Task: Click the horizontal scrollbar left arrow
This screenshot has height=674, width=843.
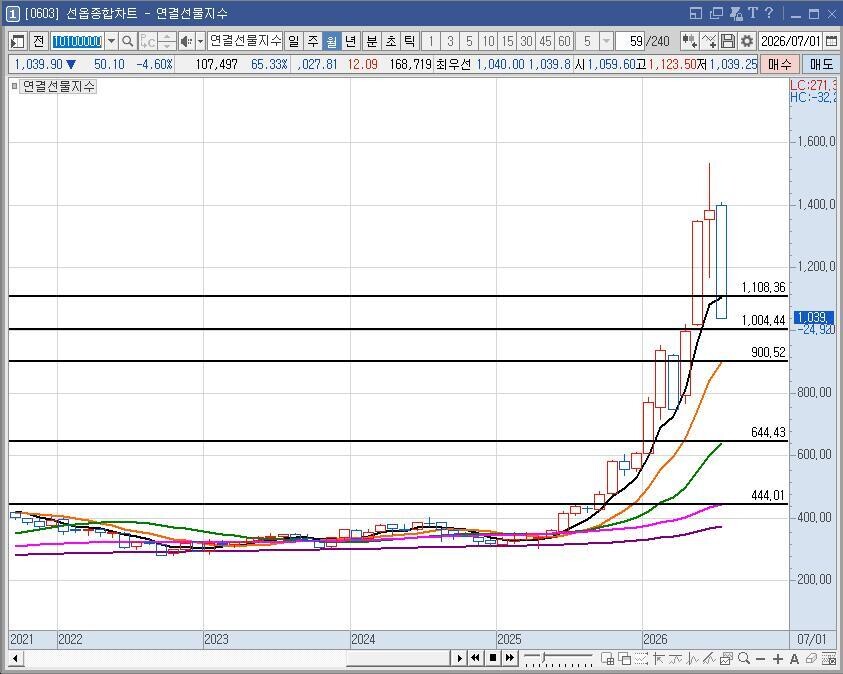Action: pos(15,658)
